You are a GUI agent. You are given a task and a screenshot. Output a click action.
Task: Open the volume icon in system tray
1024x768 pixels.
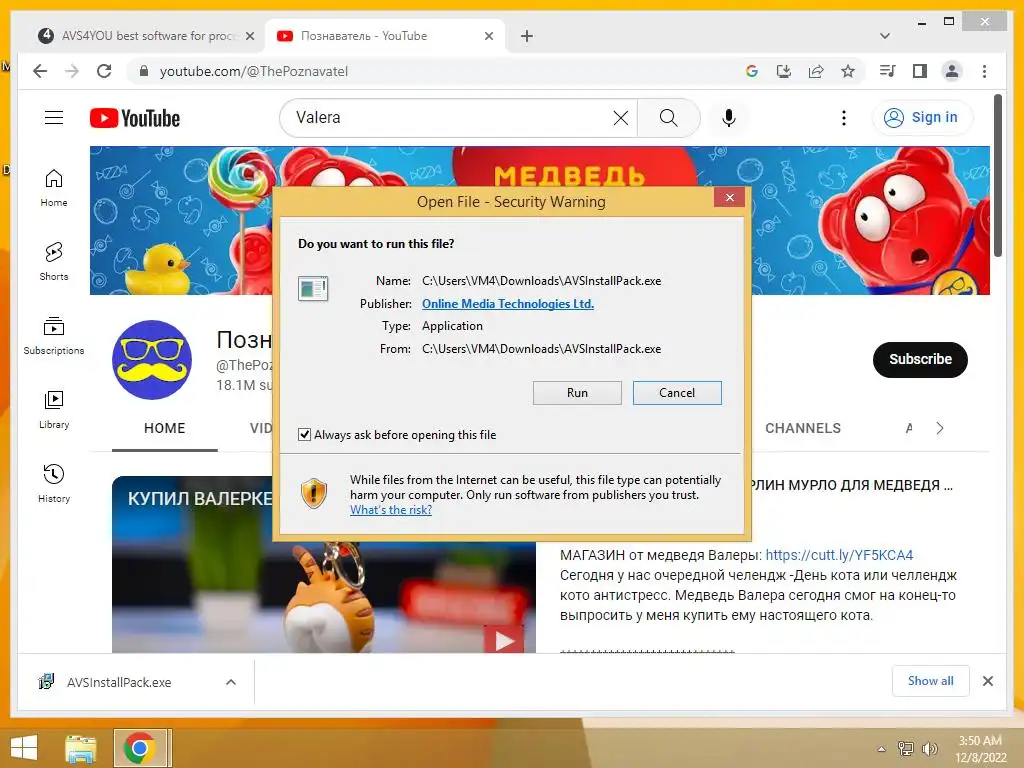[929, 749]
